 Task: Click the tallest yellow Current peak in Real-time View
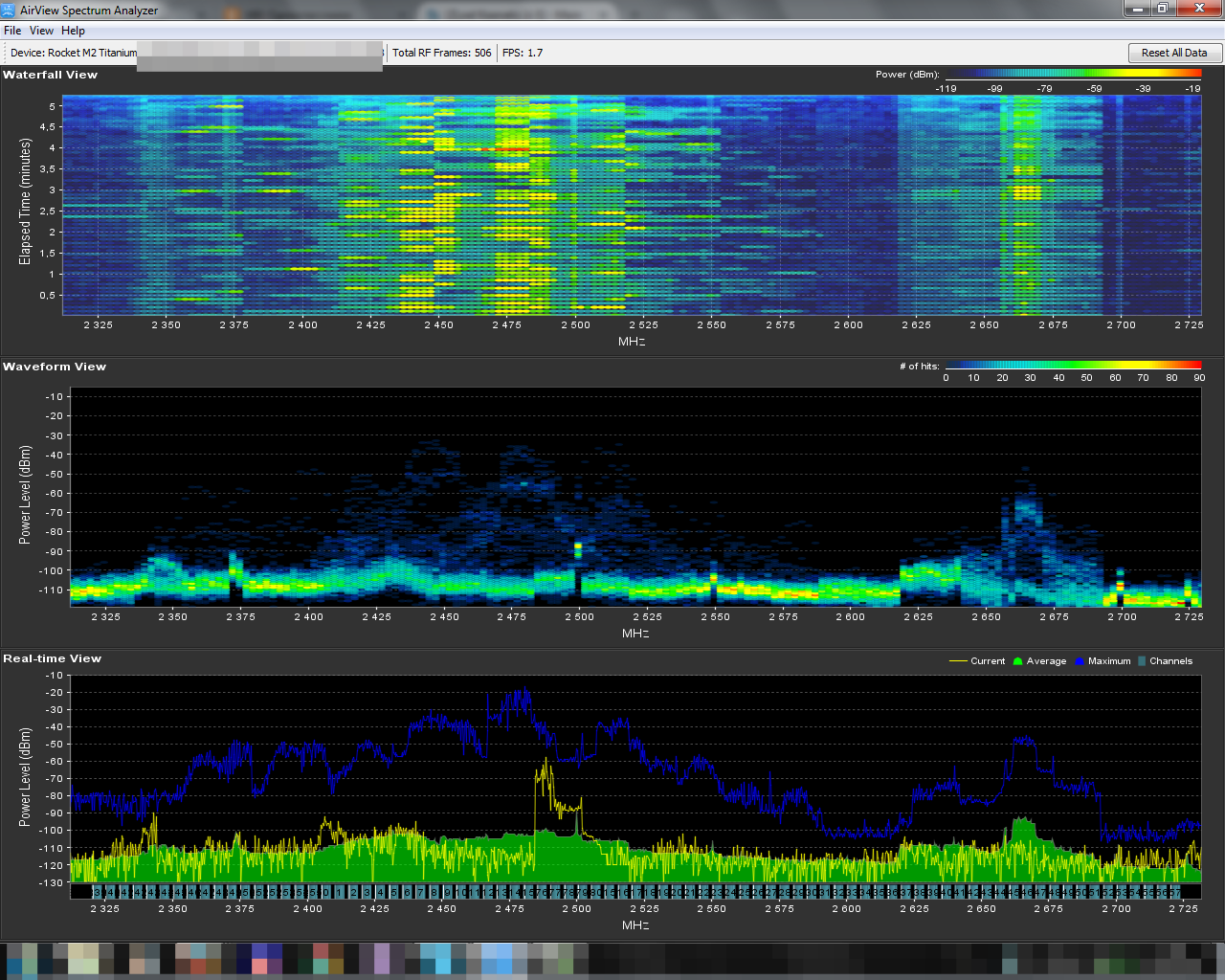click(546, 761)
